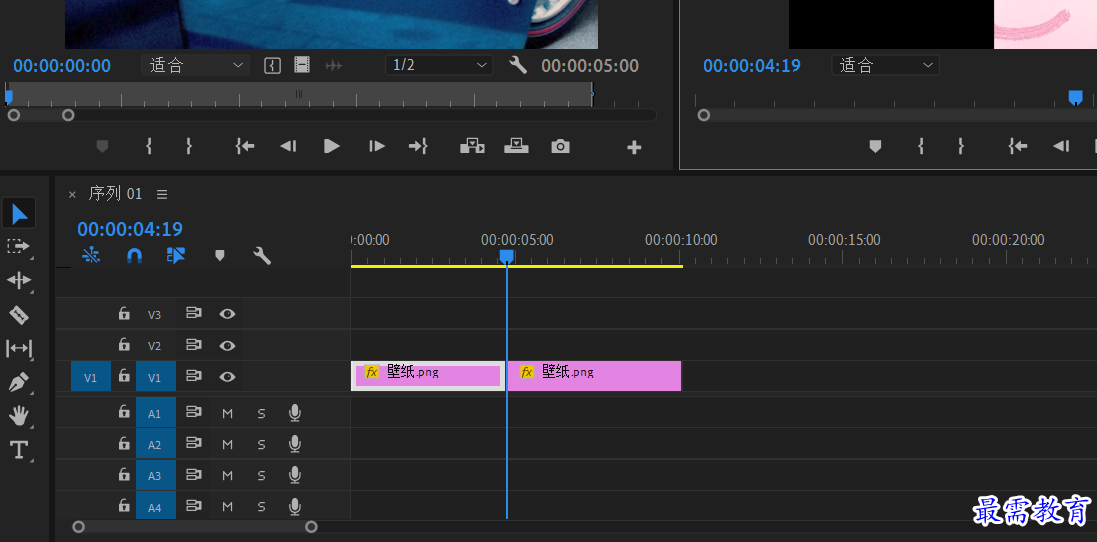Mark In point in Source monitor
Screen dimensions: 1097x542
coord(149,146)
